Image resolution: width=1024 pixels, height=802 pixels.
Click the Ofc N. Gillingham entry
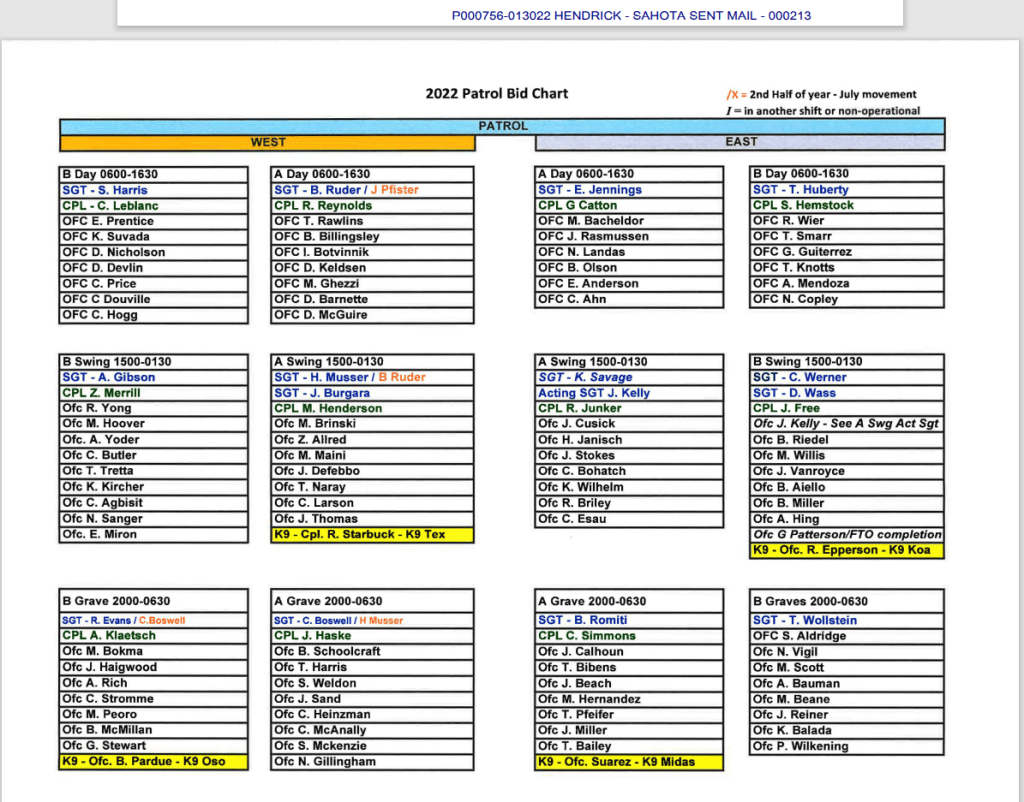[372, 762]
